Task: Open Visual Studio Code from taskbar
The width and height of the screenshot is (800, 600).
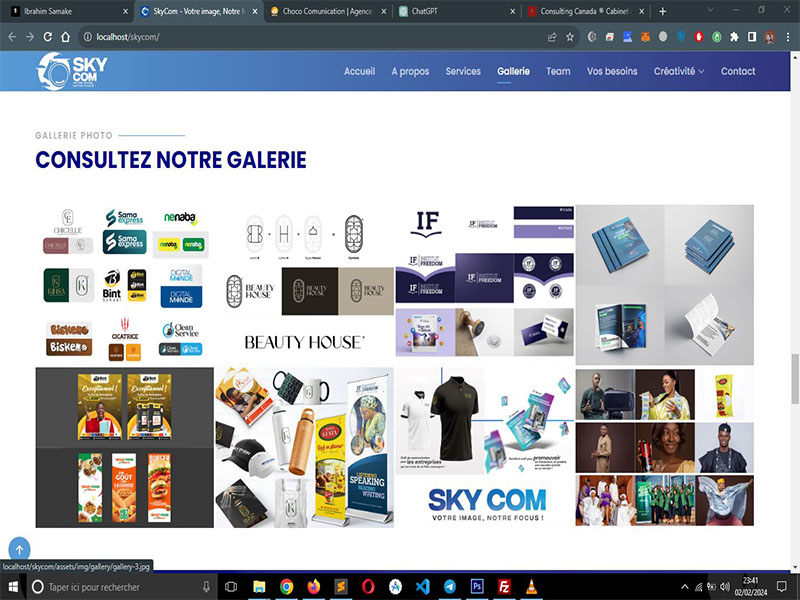Action: (x=422, y=587)
